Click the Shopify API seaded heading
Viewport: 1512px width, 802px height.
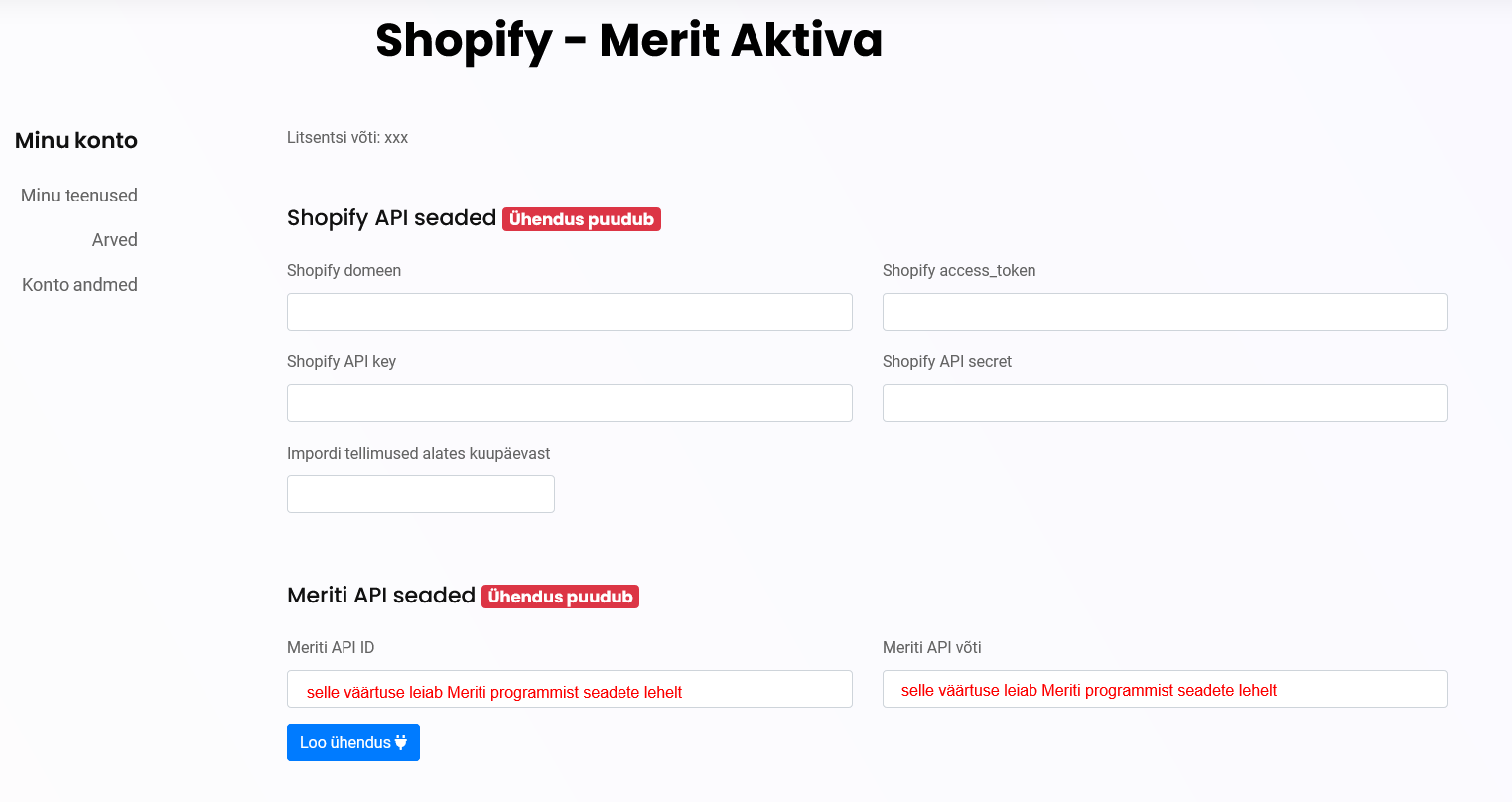(391, 218)
